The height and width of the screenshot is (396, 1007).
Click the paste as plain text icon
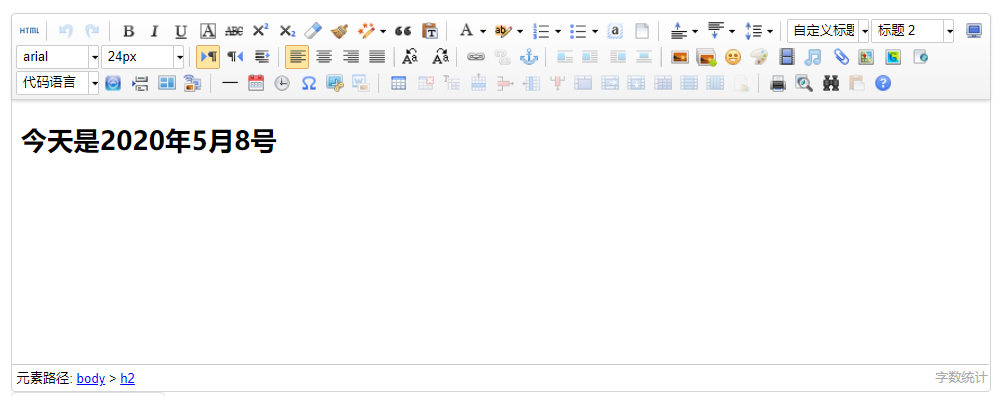coord(430,30)
